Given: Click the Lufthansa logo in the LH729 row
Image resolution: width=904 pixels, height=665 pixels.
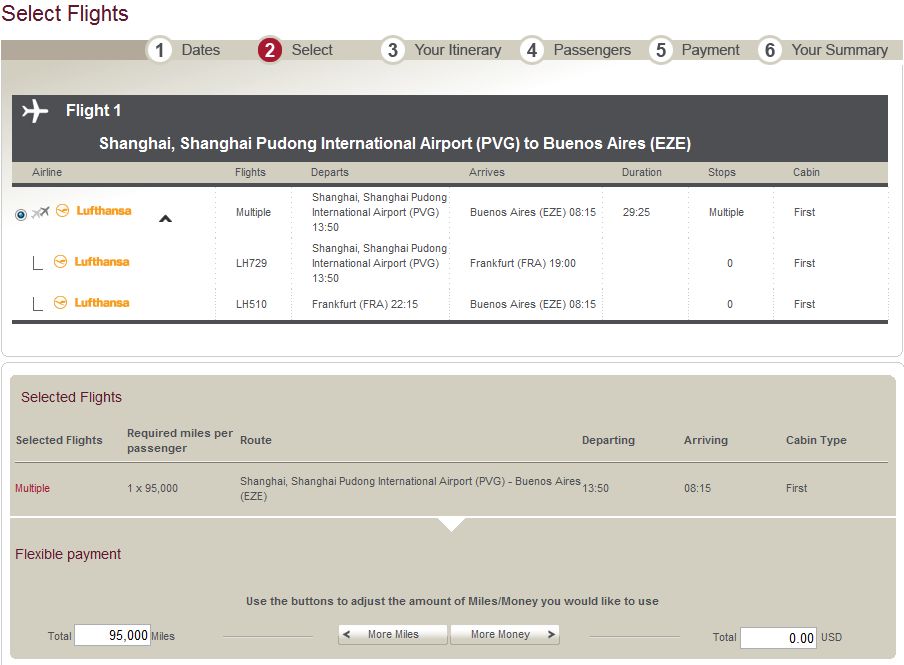Looking at the screenshot, I should coord(92,262).
